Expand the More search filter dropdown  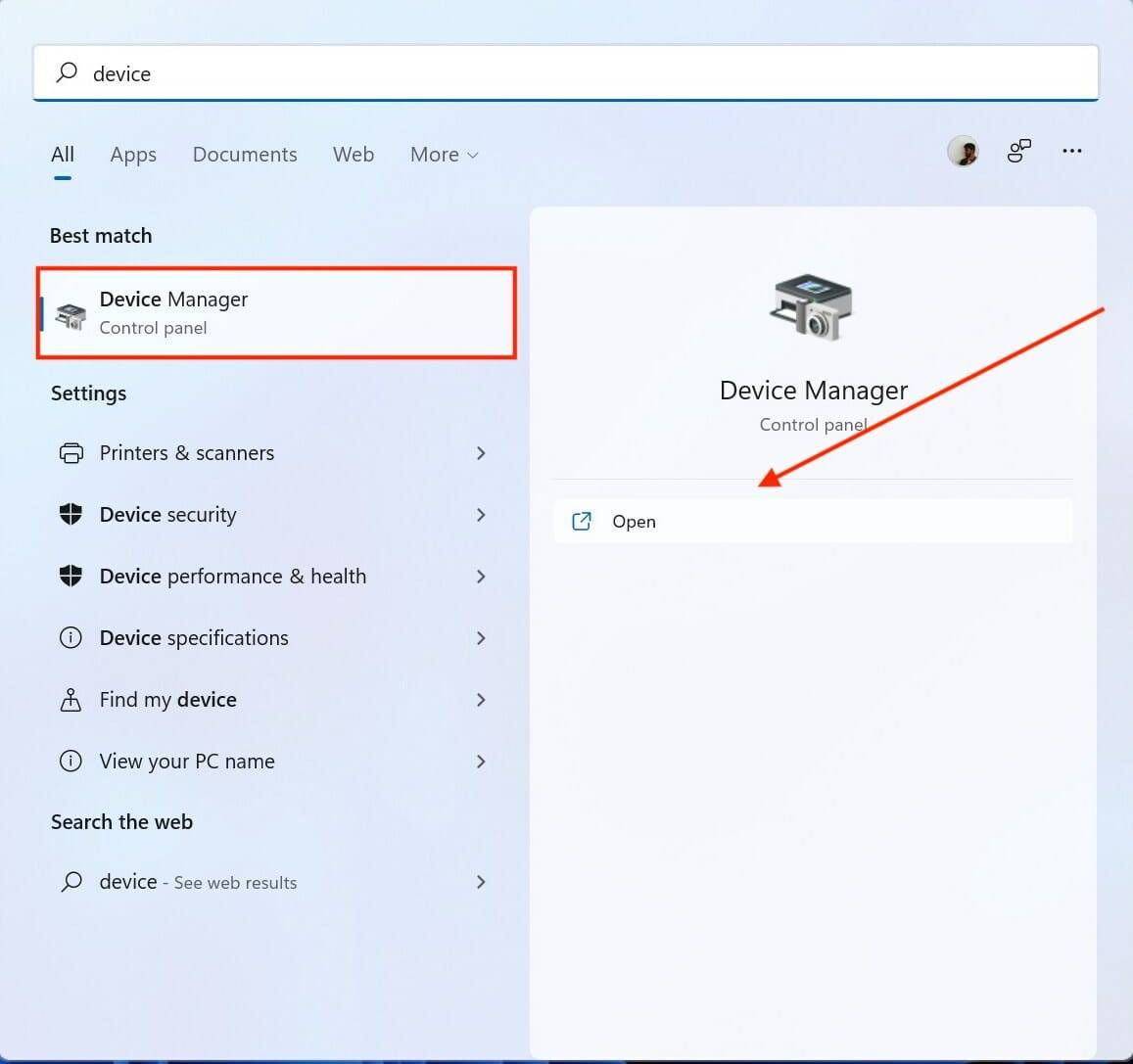click(443, 154)
